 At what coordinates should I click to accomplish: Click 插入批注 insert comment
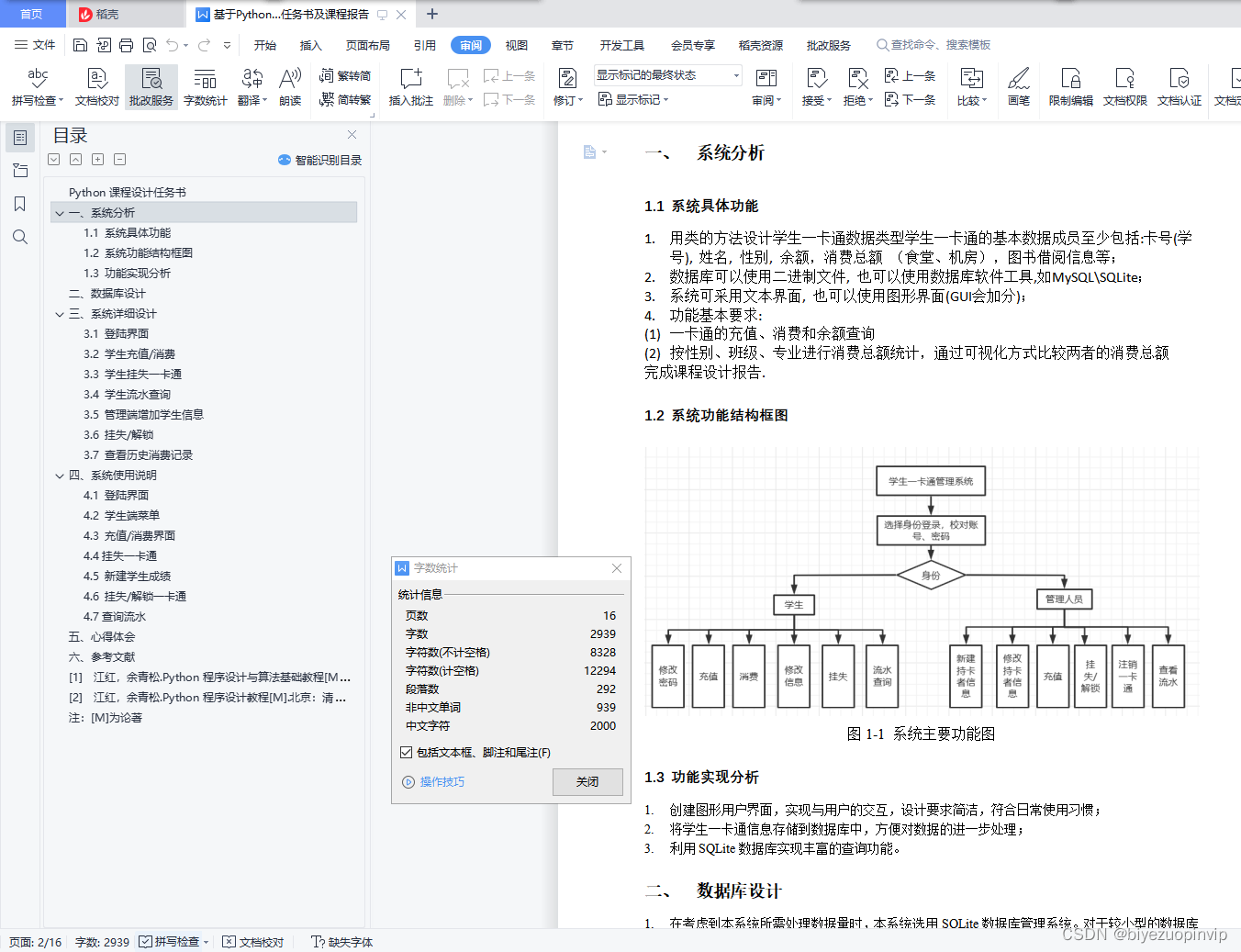(x=411, y=87)
